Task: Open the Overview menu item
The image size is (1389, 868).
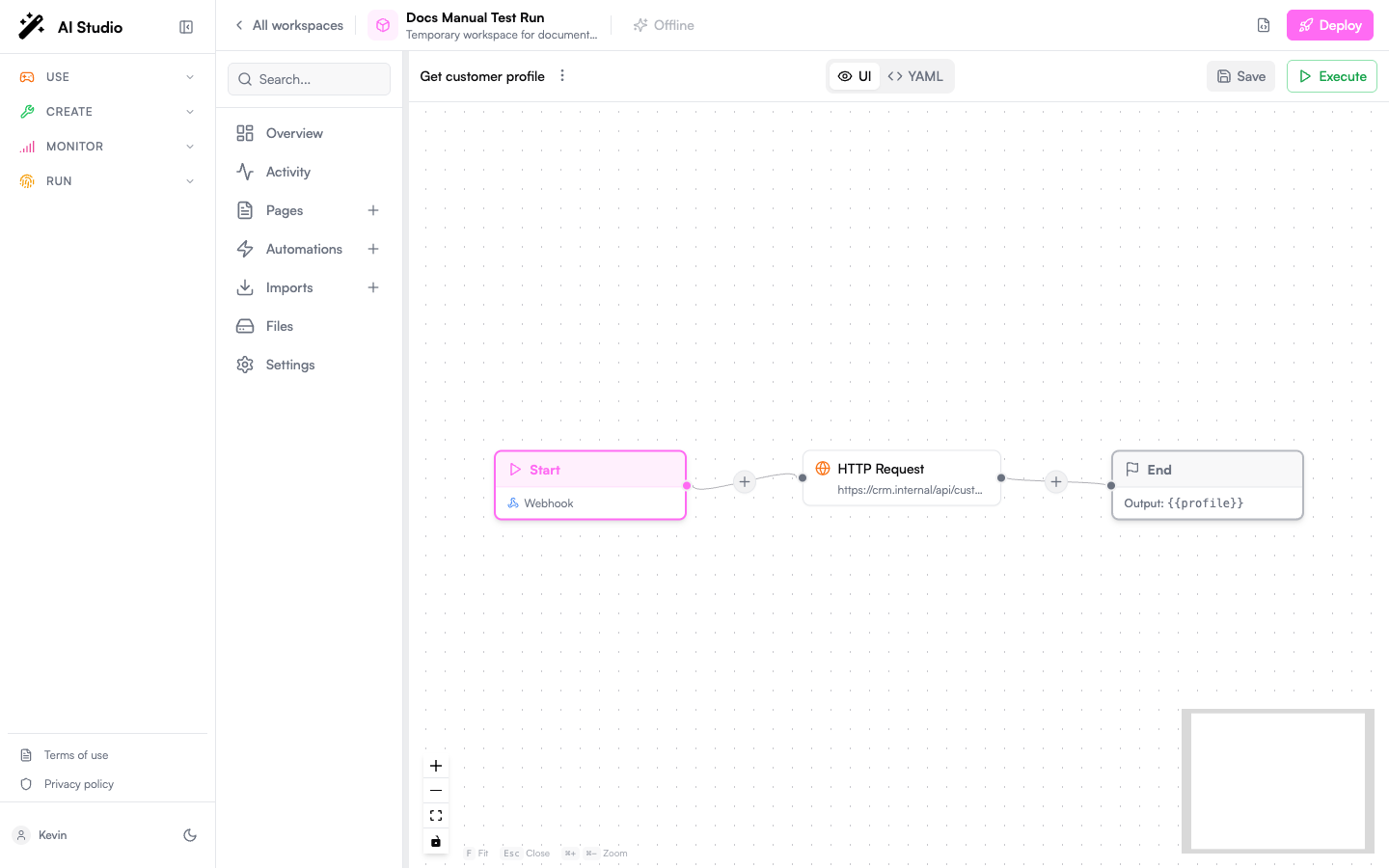Action: 309,133
